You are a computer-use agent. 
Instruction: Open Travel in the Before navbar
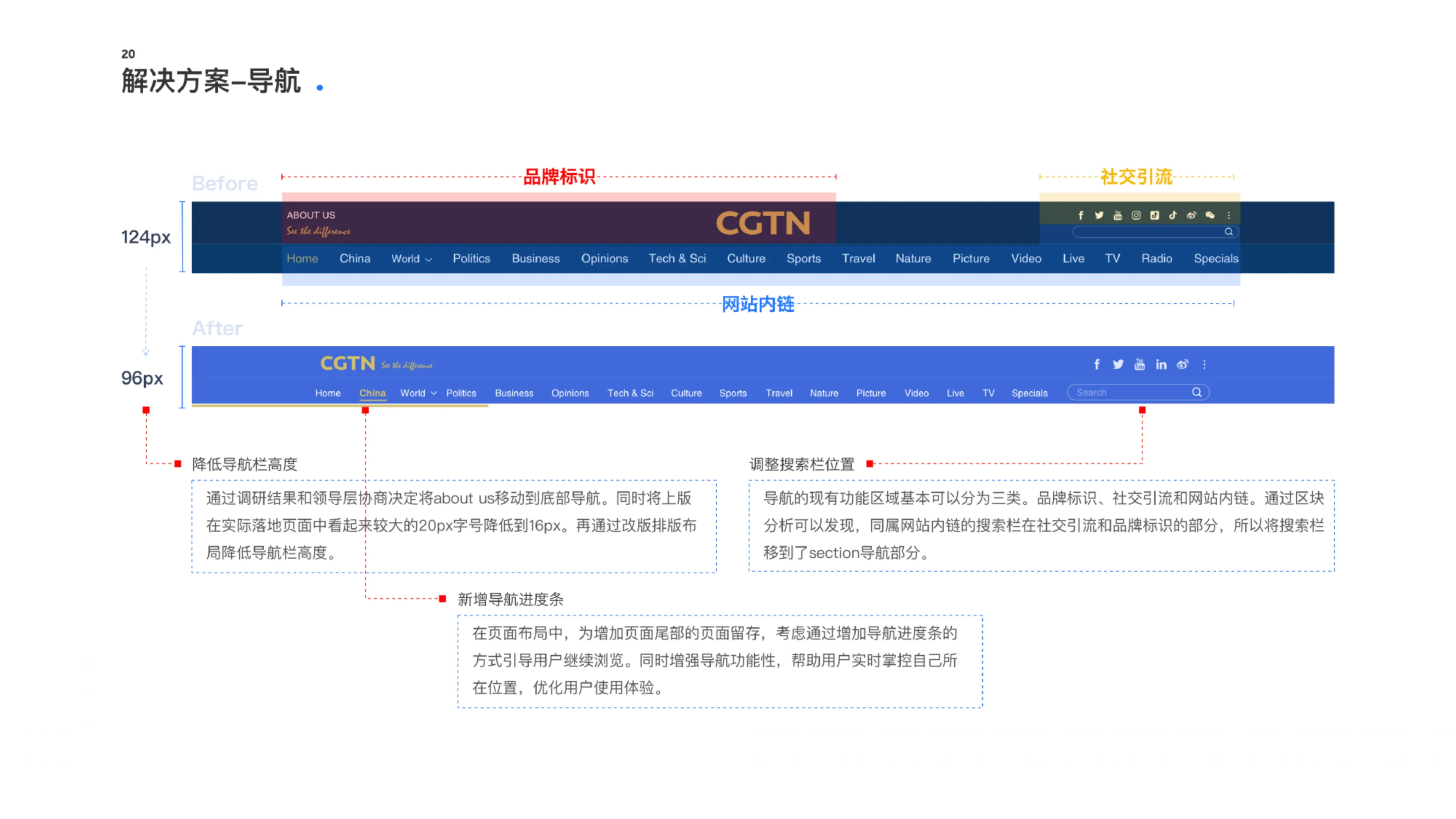[858, 258]
